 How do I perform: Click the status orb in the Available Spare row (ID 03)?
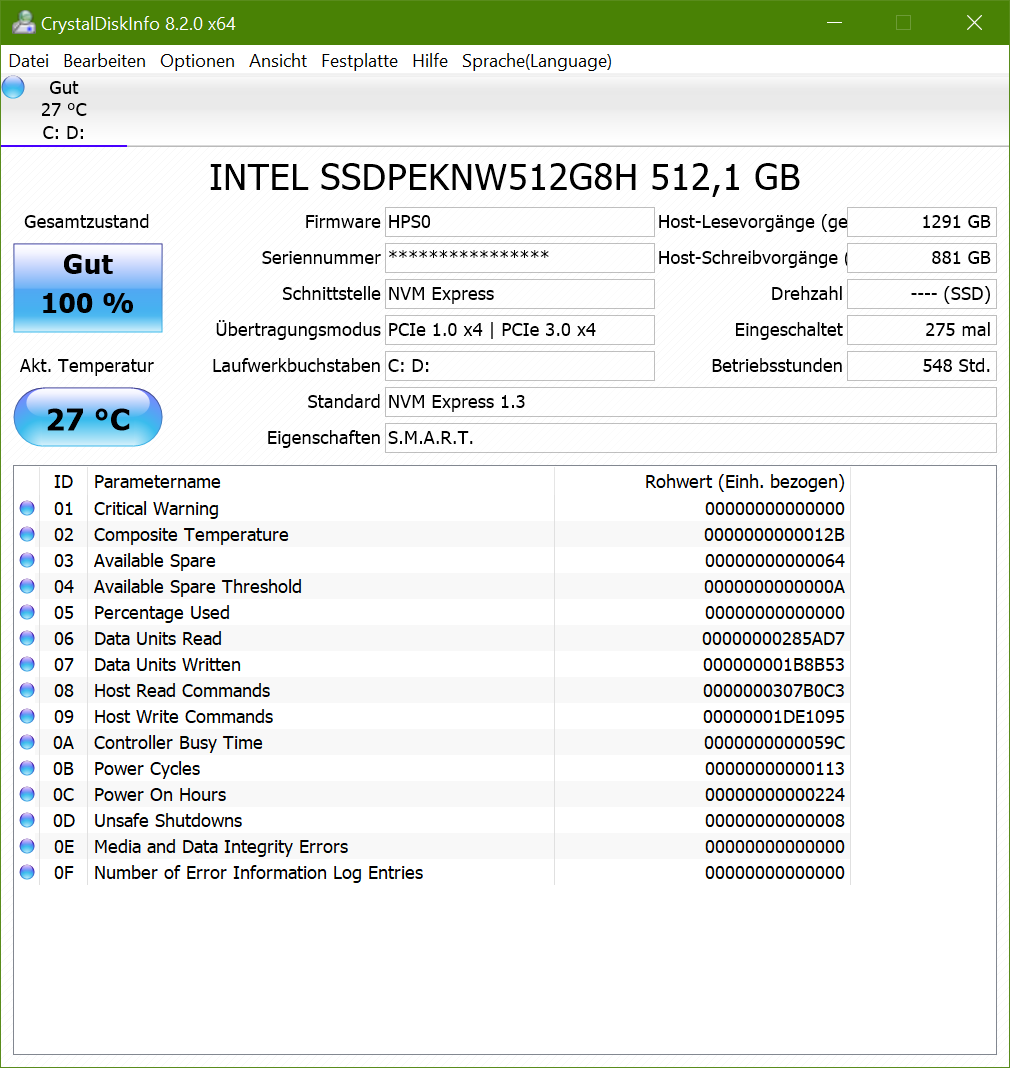[27, 560]
